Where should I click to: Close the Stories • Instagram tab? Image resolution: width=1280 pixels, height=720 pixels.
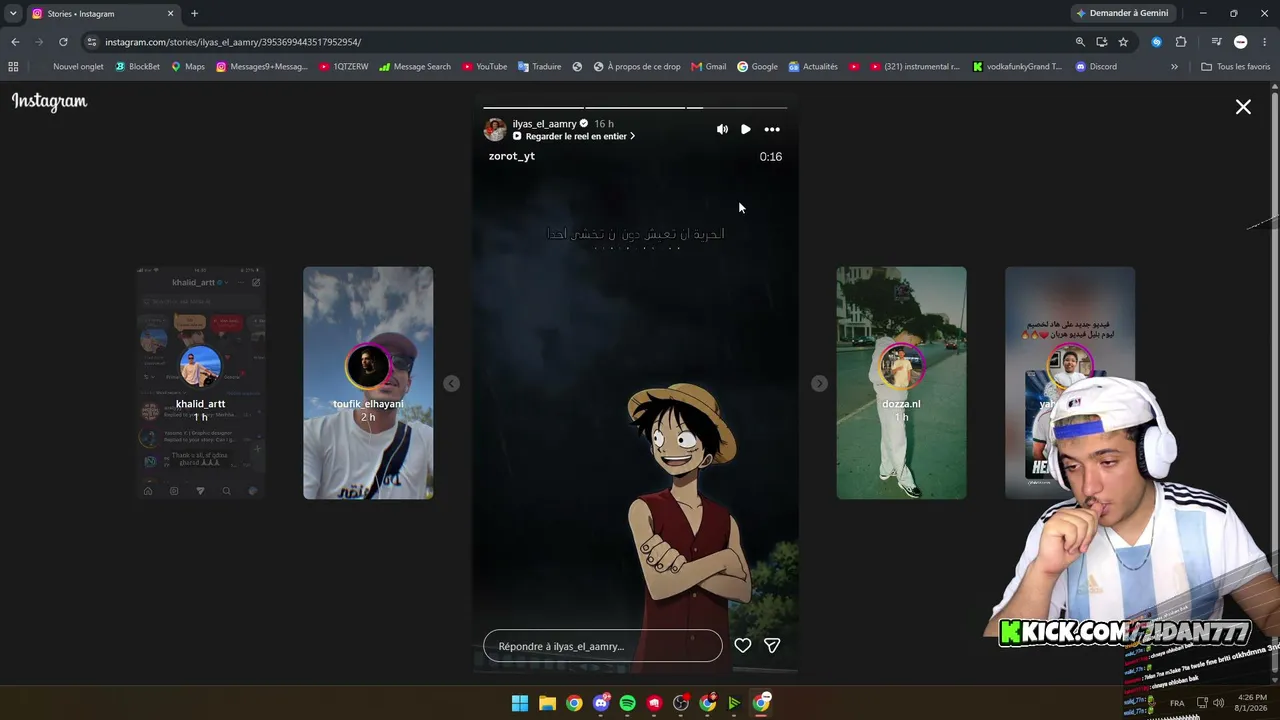(170, 14)
